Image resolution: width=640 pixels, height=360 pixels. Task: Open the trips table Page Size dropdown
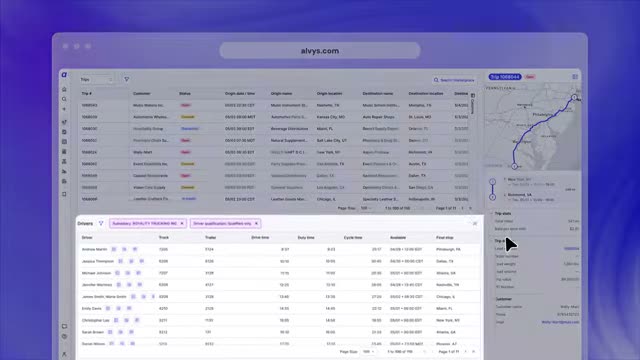[367, 208]
